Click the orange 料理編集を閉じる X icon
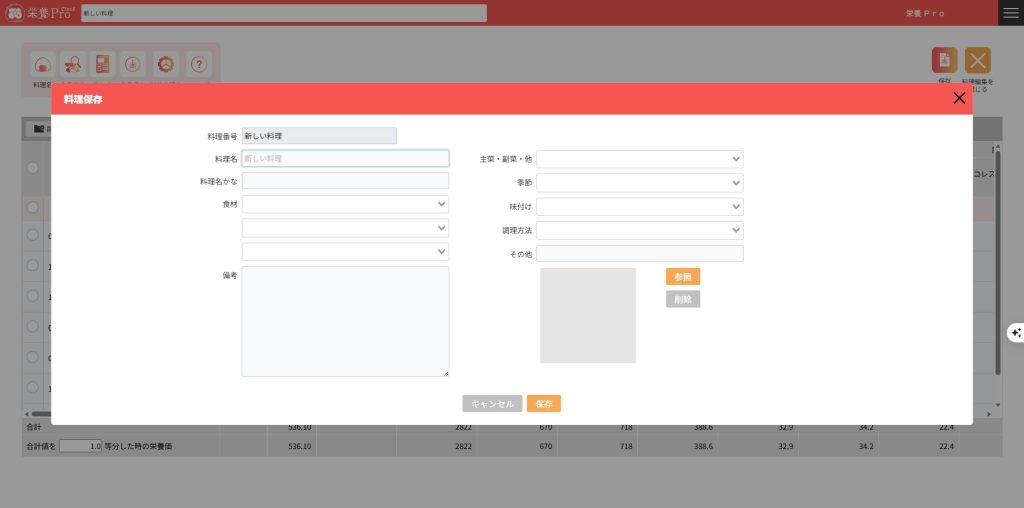Viewport: 1024px width, 508px height. 978,60
